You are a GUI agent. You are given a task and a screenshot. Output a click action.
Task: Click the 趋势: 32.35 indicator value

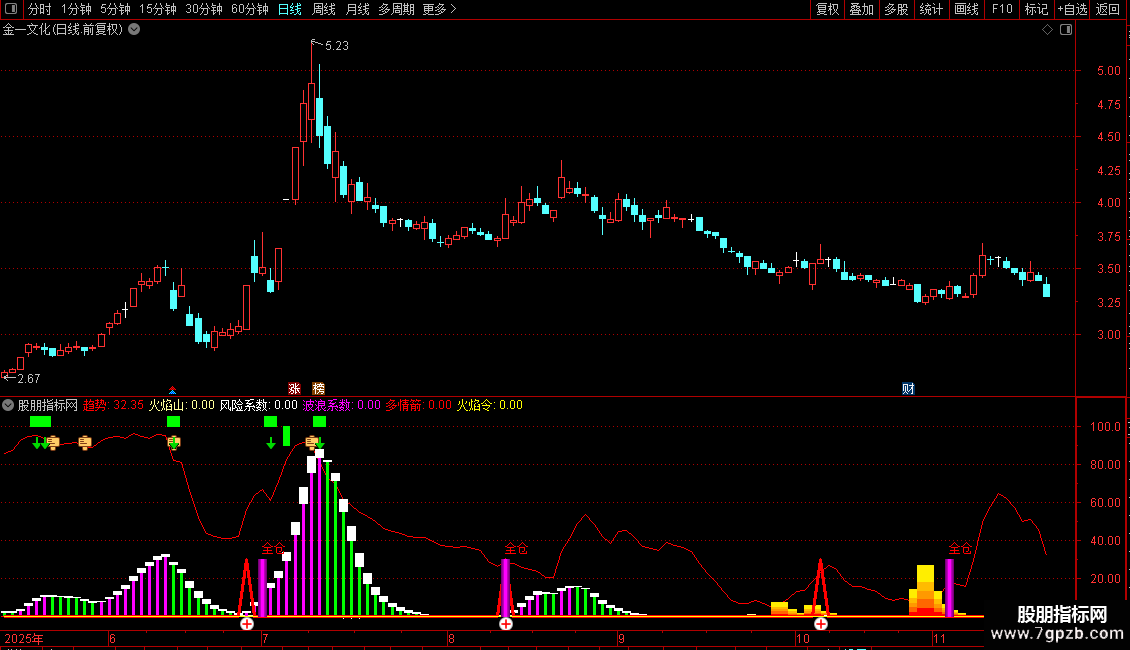click(113, 405)
